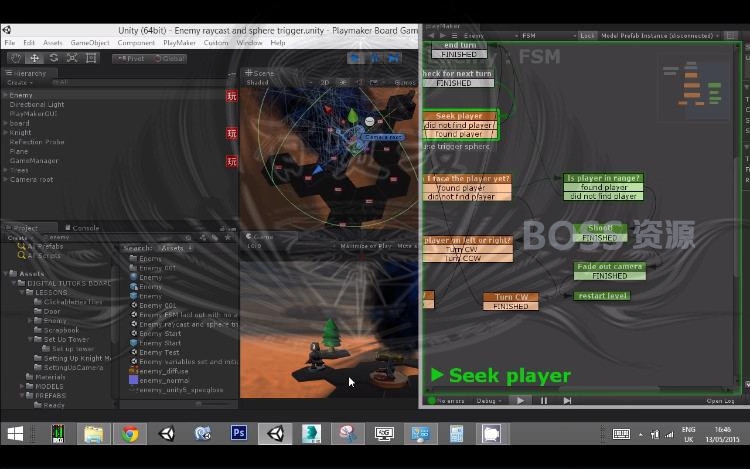This screenshot has height=469, width=750.
Task: Toggle the Pivot handle position button
Action: tap(131, 58)
